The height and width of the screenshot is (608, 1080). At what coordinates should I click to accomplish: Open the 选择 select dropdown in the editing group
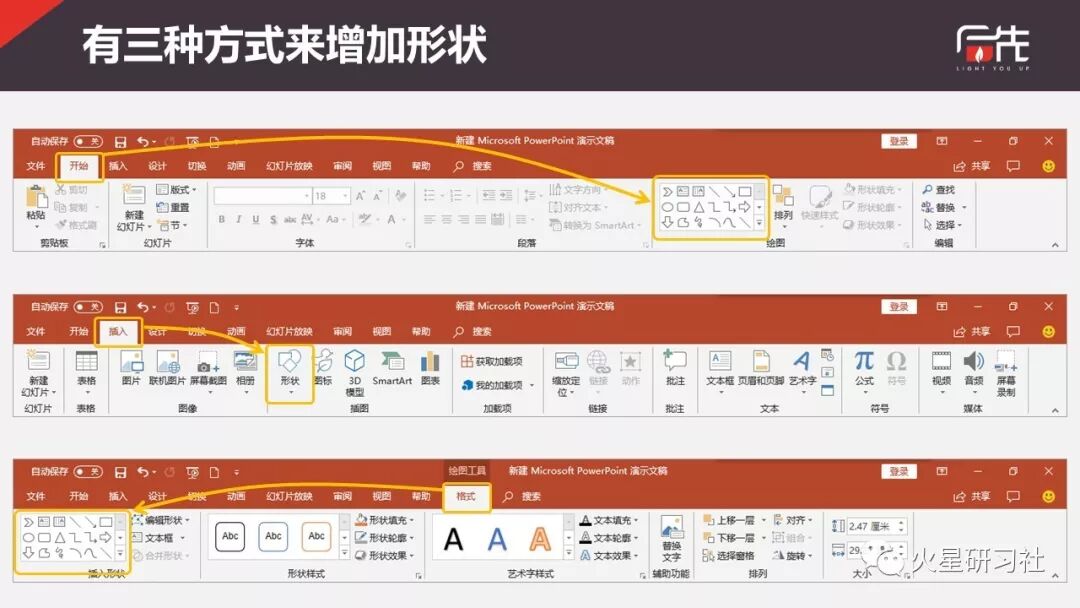(942, 224)
